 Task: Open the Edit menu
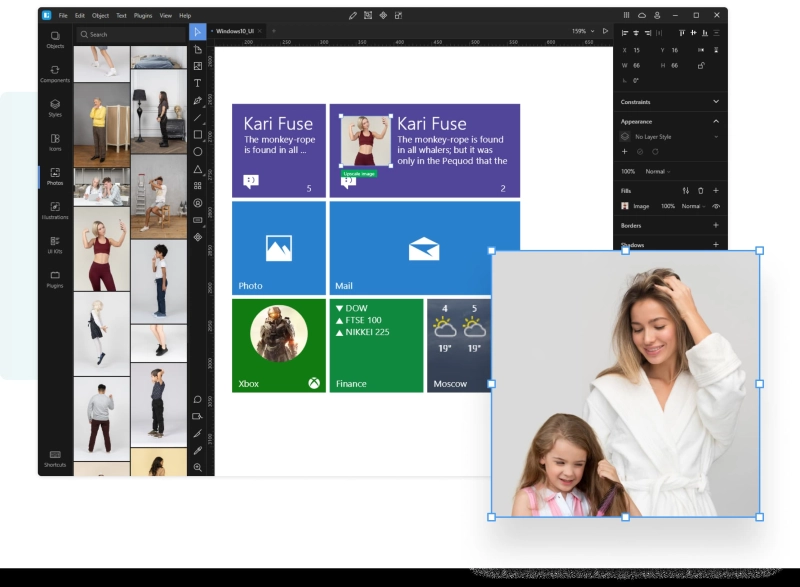click(x=80, y=16)
